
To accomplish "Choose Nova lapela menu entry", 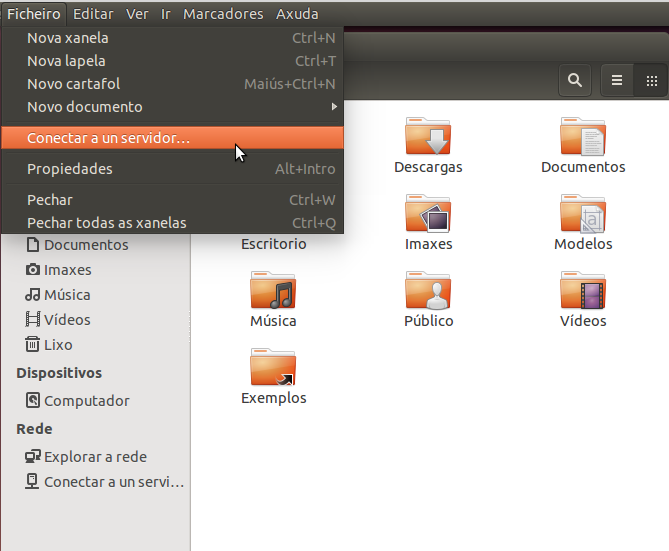I will (172, 61).
